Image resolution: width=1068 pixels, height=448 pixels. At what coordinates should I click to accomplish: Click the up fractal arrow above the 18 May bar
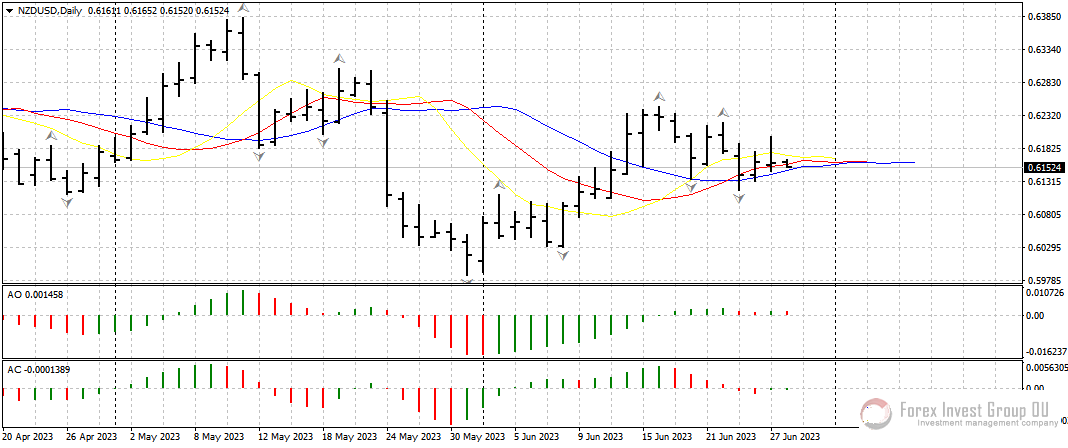[x=340, y=58]
